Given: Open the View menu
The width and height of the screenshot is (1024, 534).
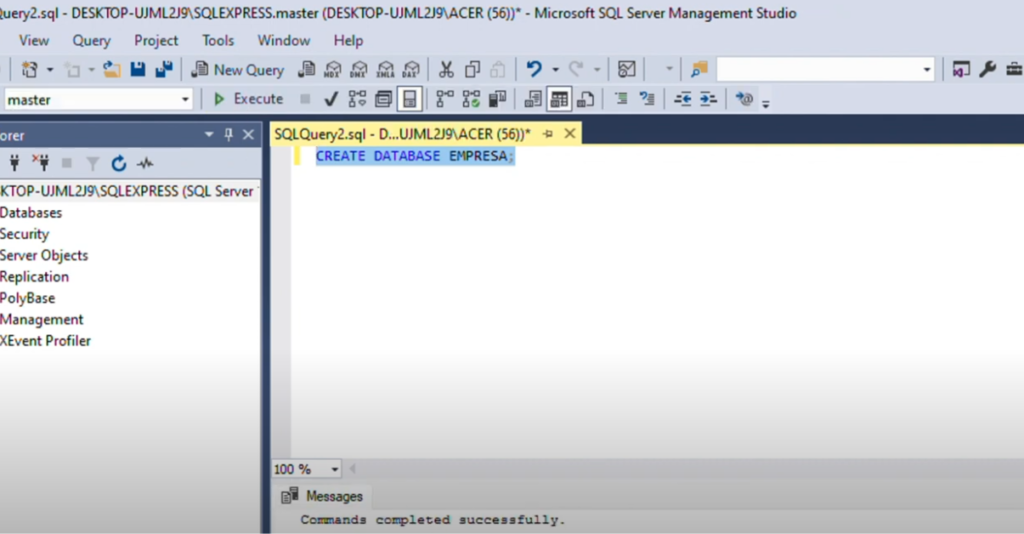Looking at the screenshot, I should point(34,40).
